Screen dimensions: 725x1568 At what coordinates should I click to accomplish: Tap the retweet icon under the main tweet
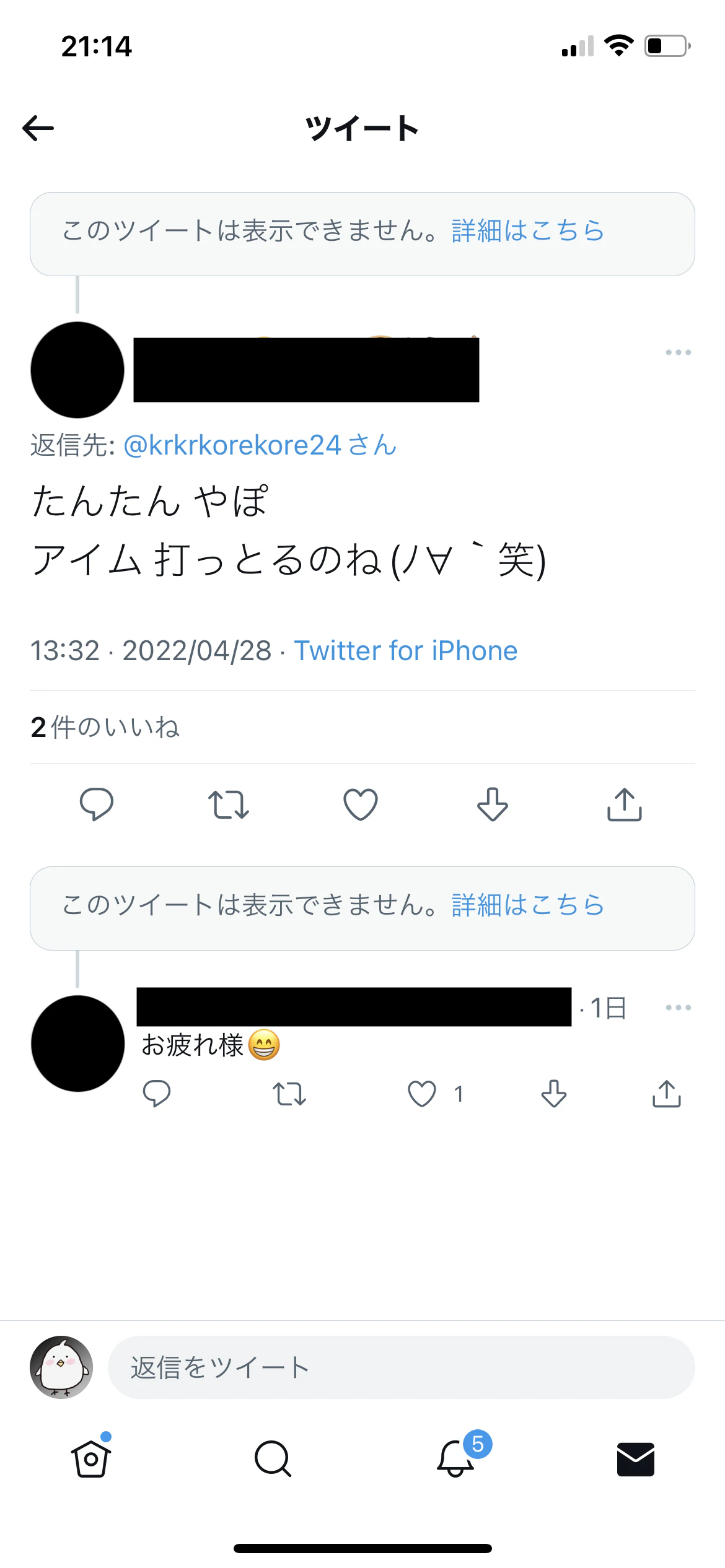pos(228,805)
